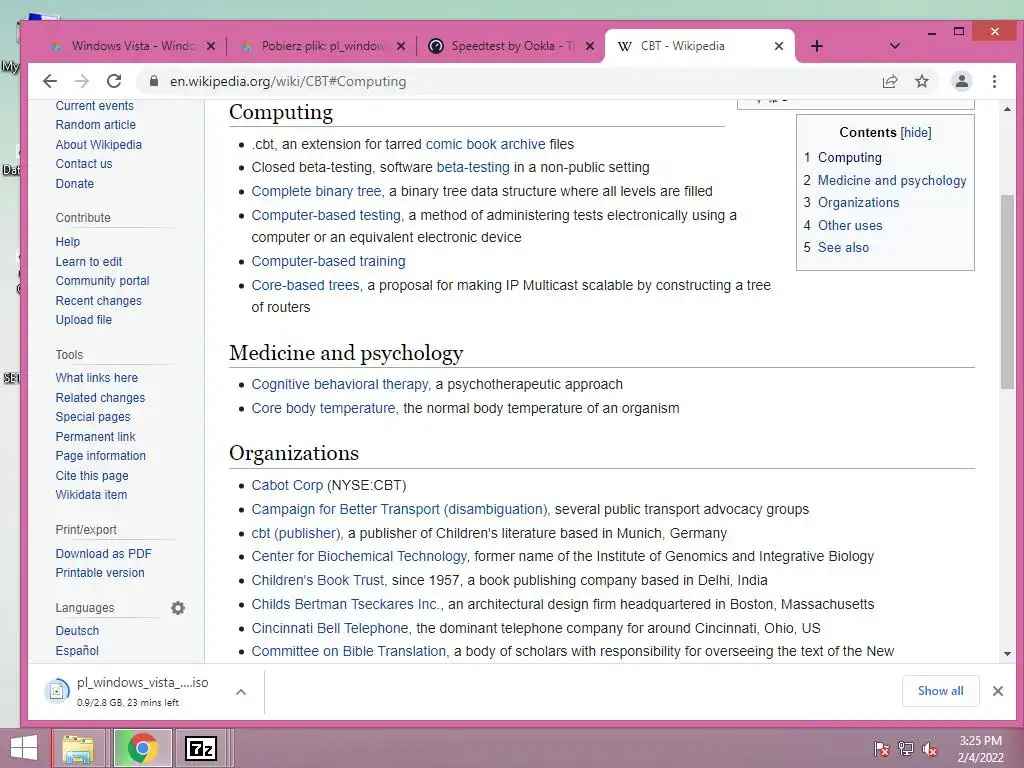Open the Children's Book Trust link
Image resolution: width=1024 pixels, height=768 pixels.
318,580
